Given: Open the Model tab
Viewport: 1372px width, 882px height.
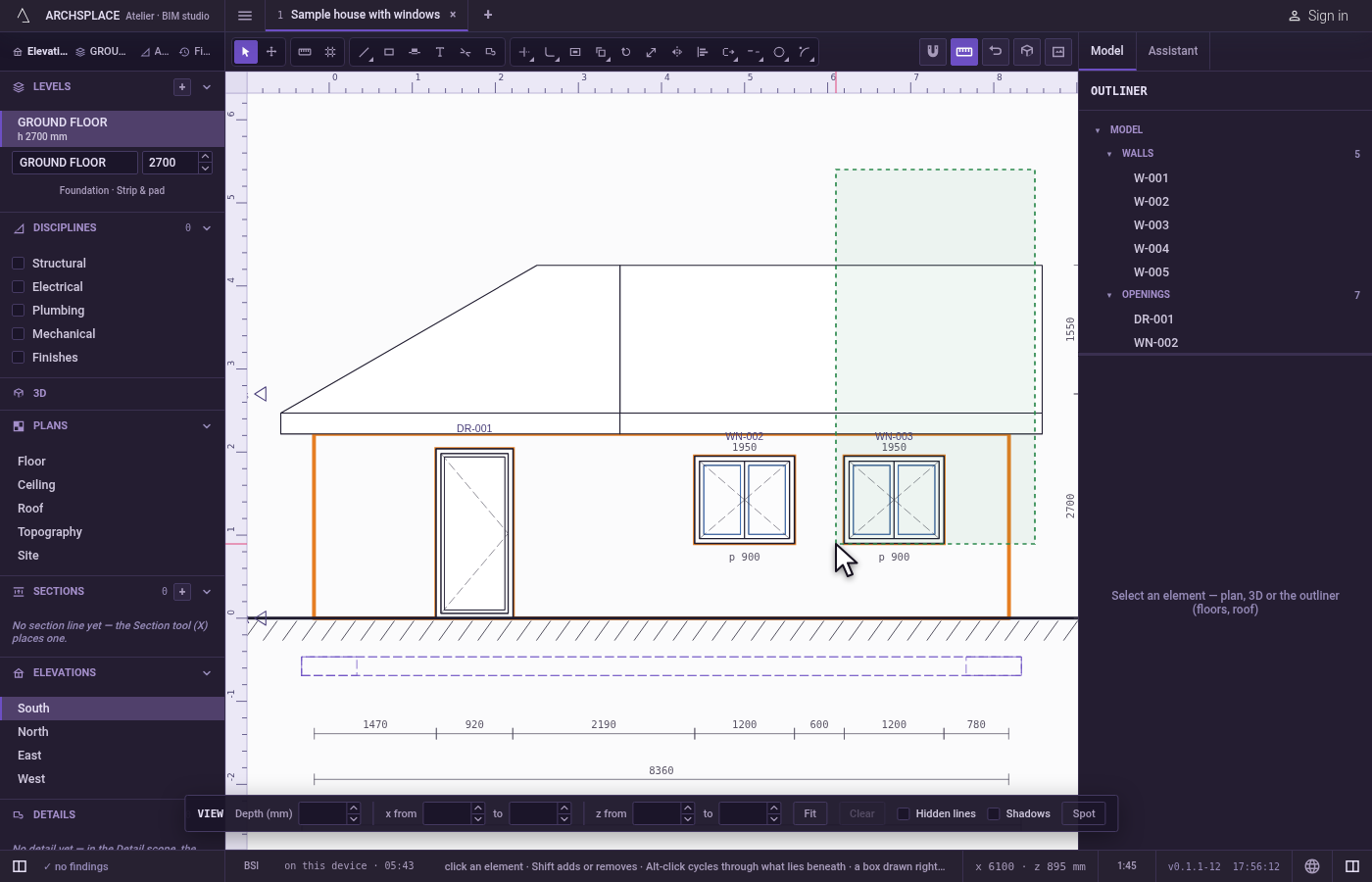Looking at the screenshot, I should (x=1107, y=51).
